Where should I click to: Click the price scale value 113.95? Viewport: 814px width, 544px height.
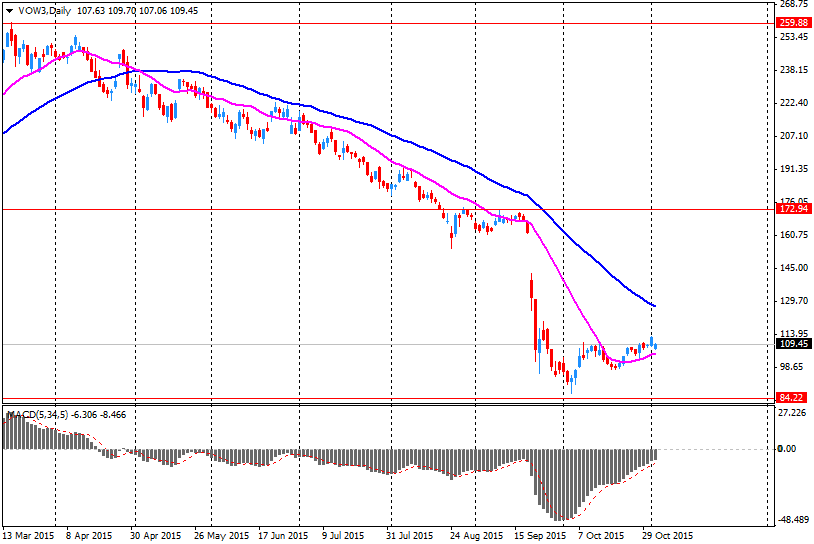point(794,334)
